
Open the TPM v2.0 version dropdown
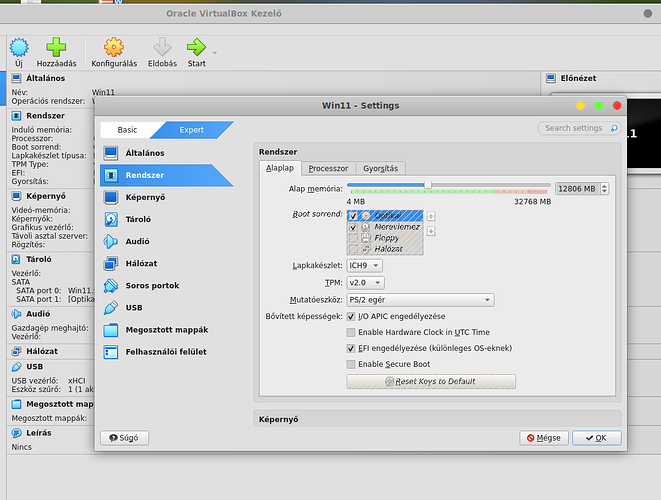364,283
